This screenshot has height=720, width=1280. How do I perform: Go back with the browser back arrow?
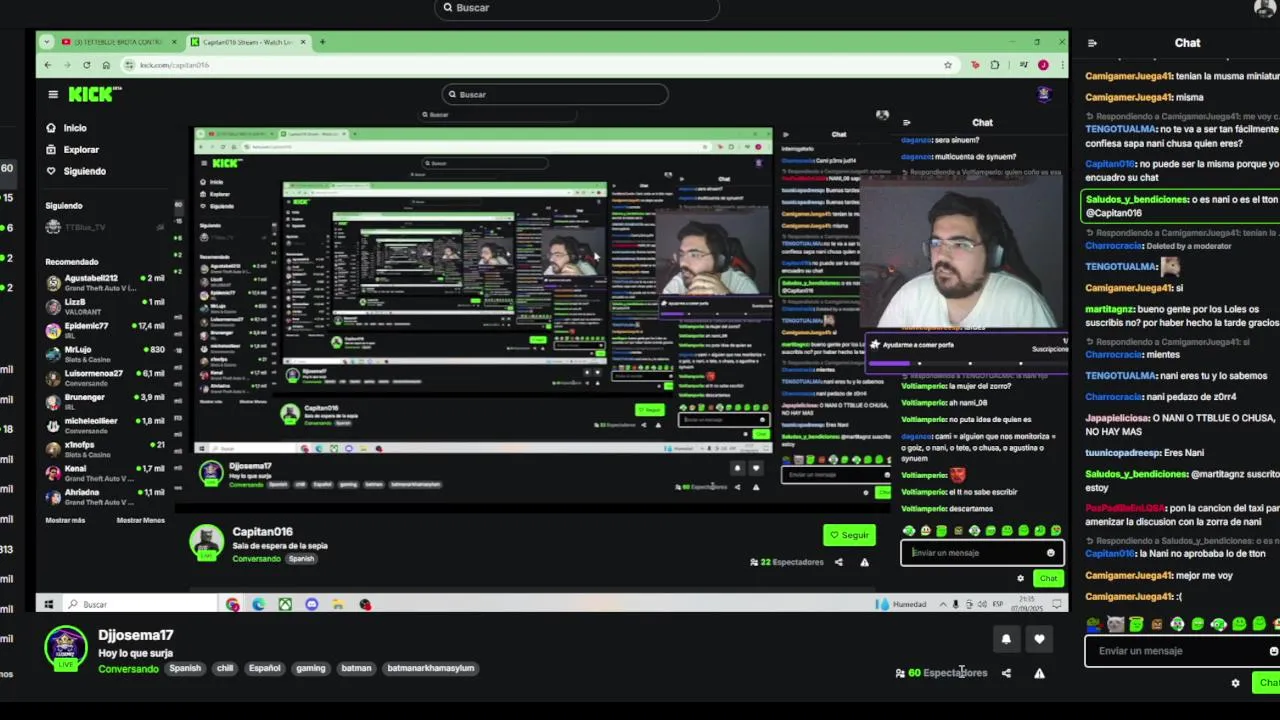47,65
